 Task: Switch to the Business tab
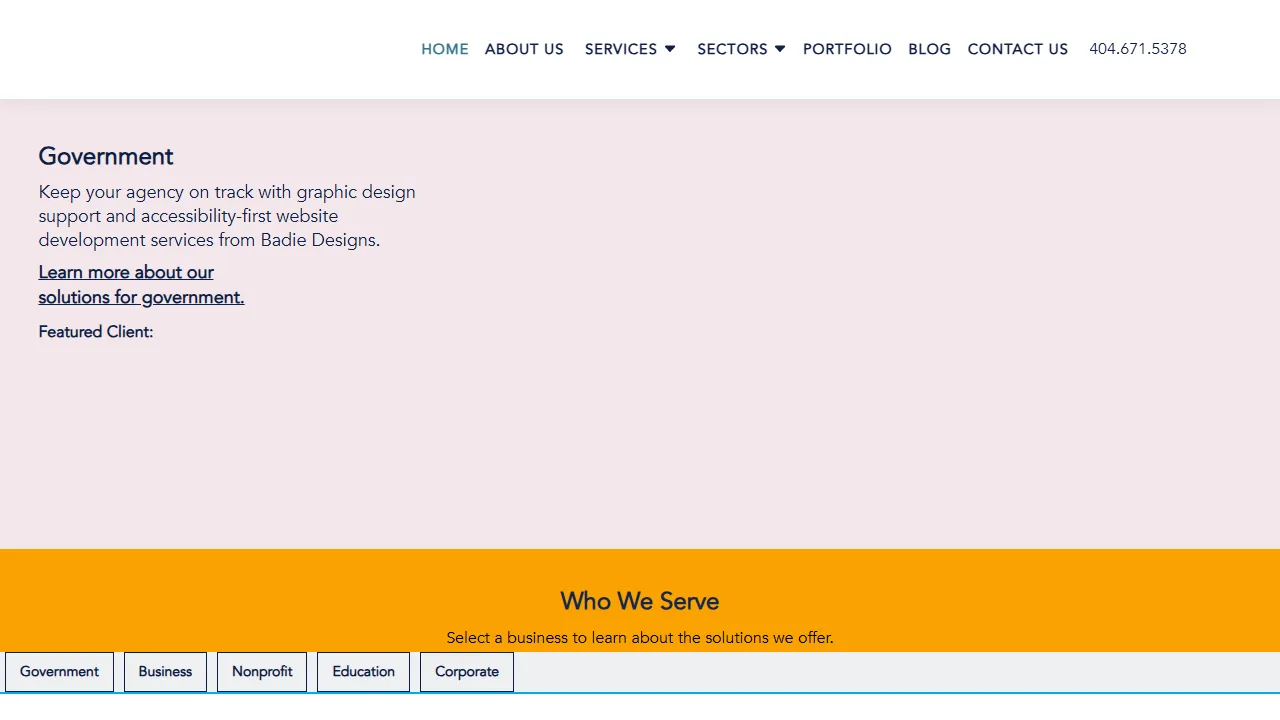(x=165, y=671)
